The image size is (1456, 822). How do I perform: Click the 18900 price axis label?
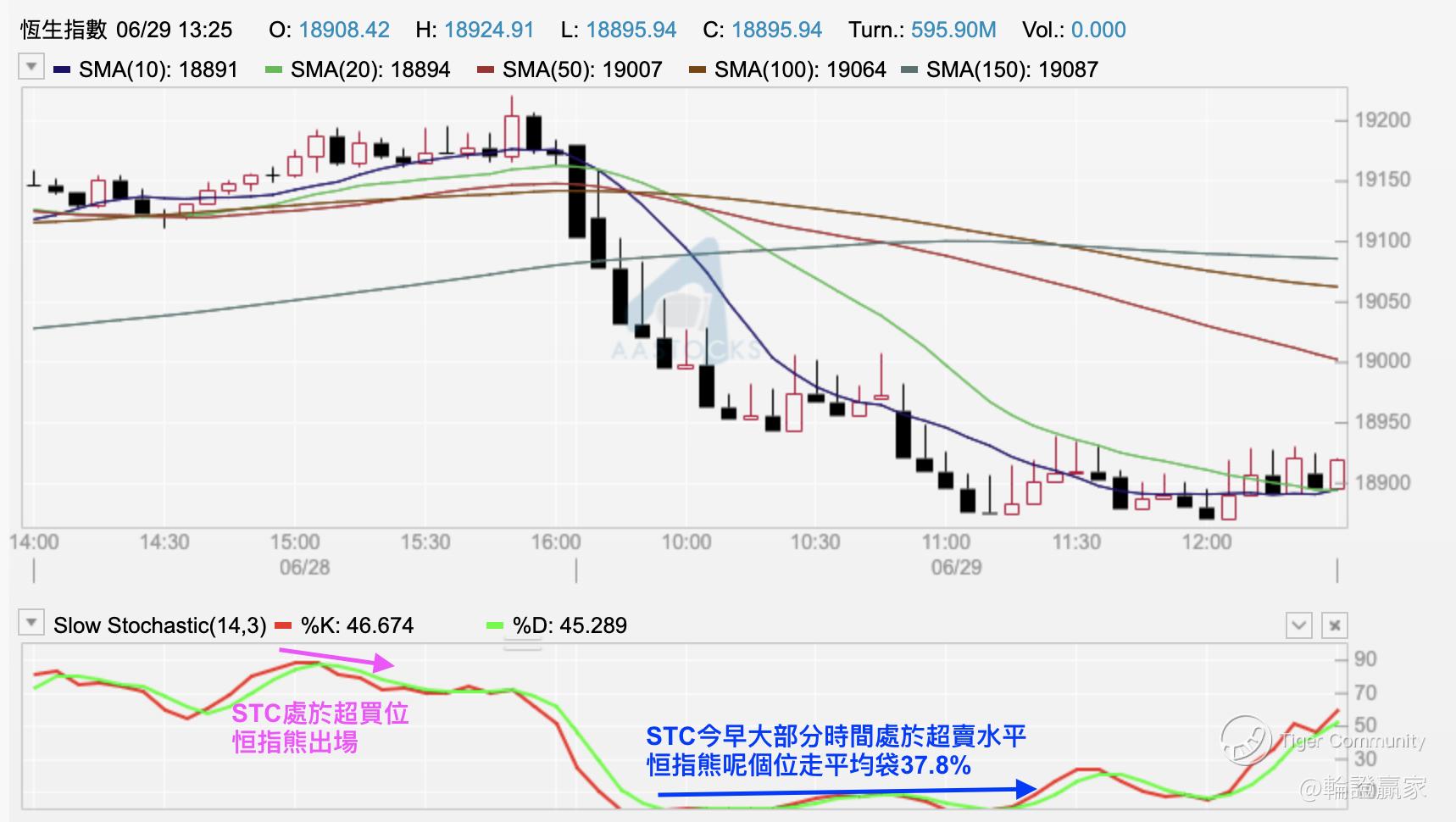coord(1382,483)
